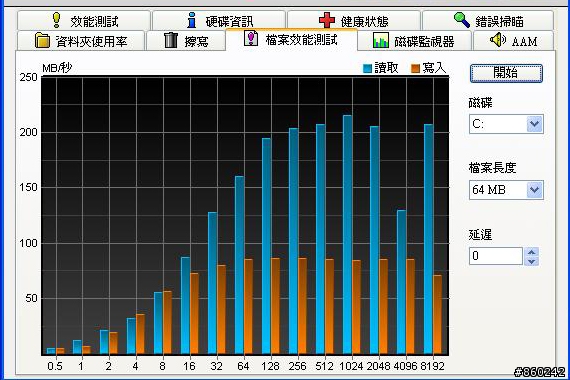Viewport: 570px width, 380px height.
Task: Click the orange 寫入 legend swatch
Action: 416,68
